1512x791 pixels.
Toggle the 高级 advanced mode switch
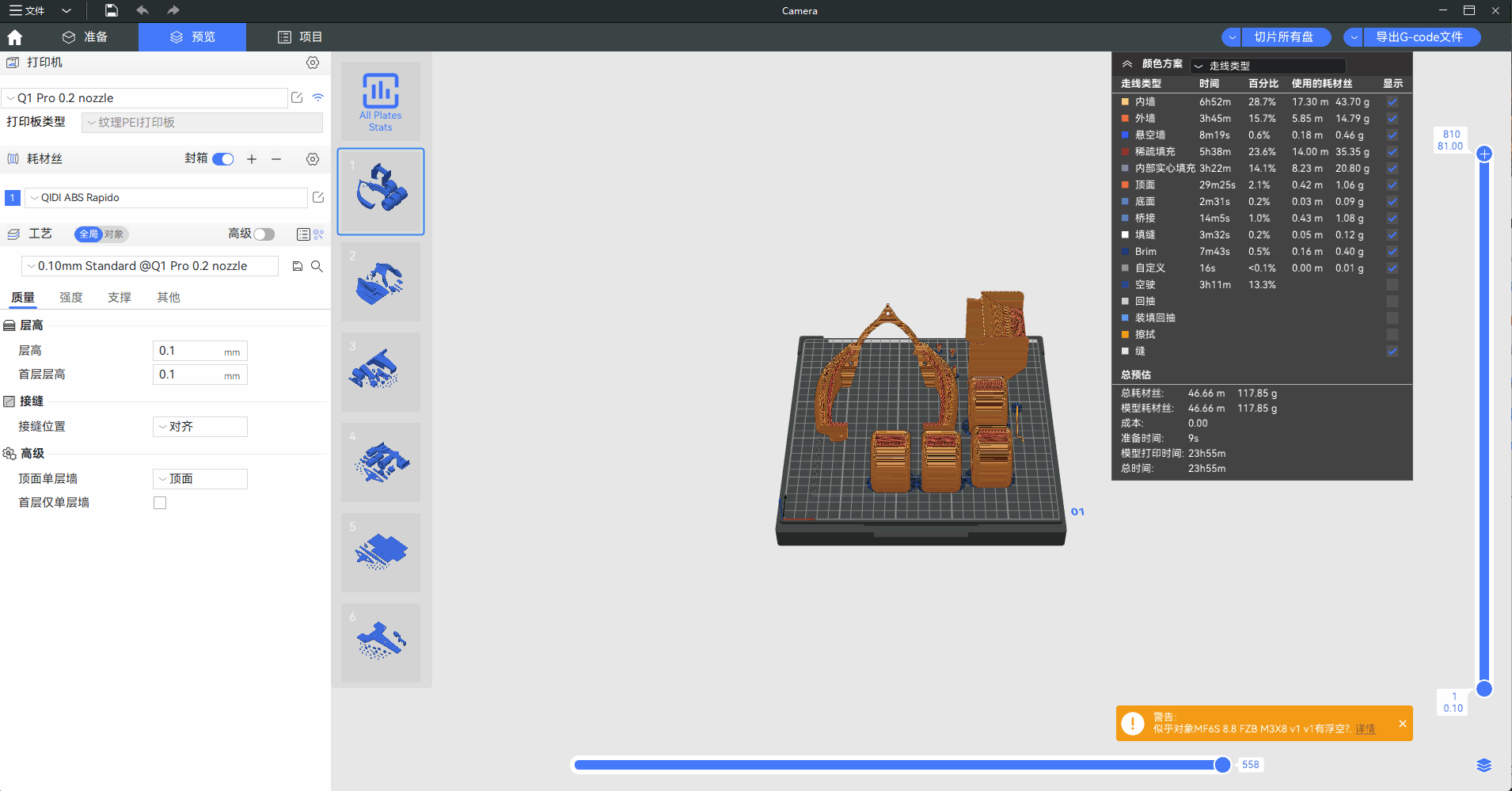(x=264, y=234)
